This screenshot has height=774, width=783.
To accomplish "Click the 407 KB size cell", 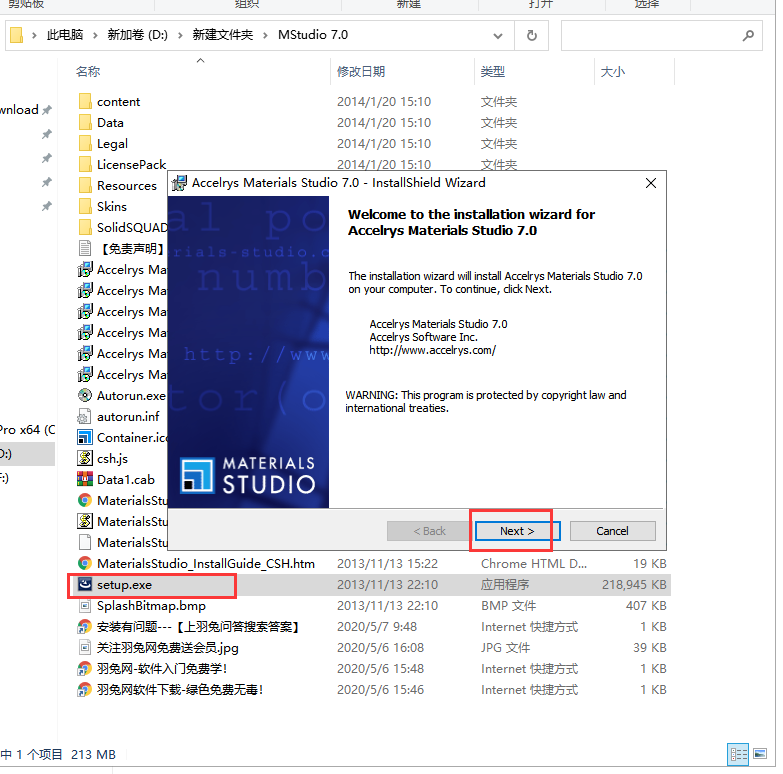I will point(646,605).
